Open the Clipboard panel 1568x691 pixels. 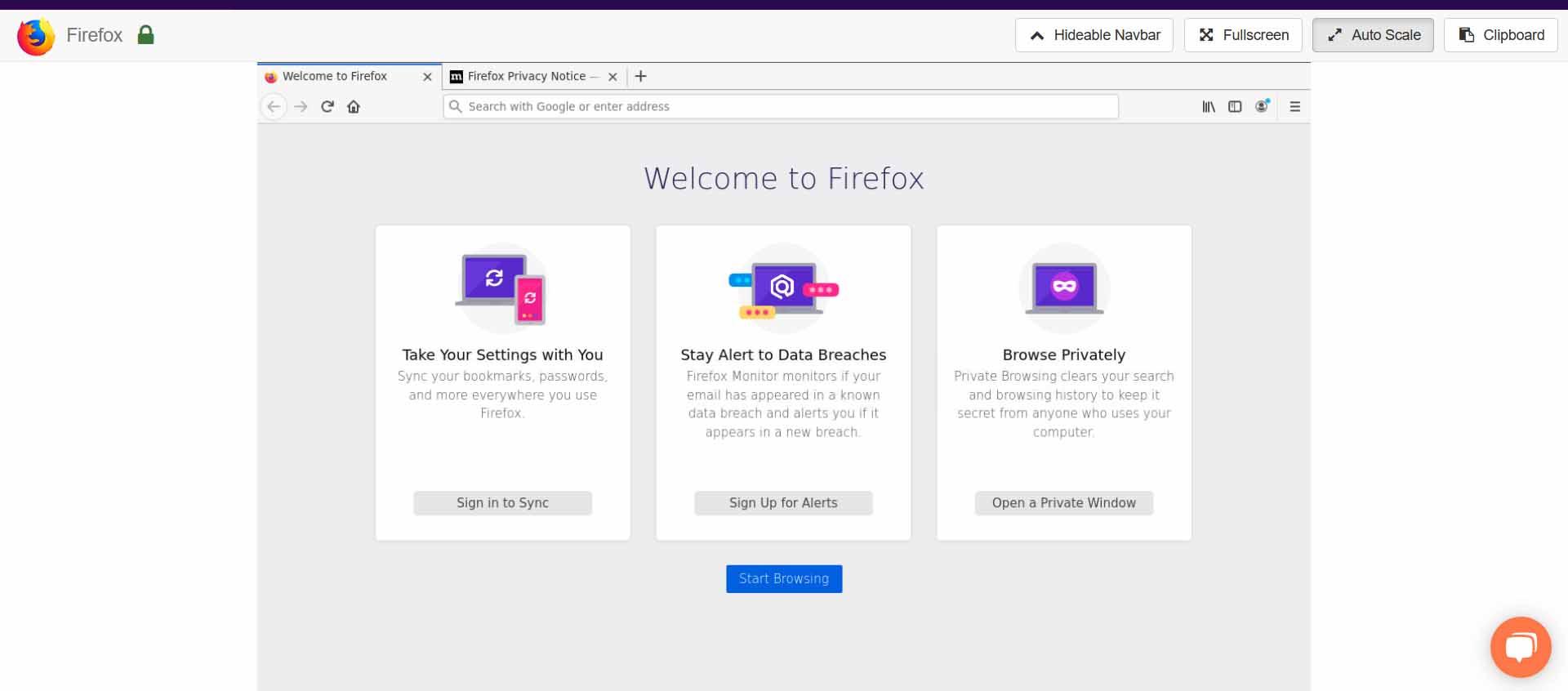pos(1500,35)
